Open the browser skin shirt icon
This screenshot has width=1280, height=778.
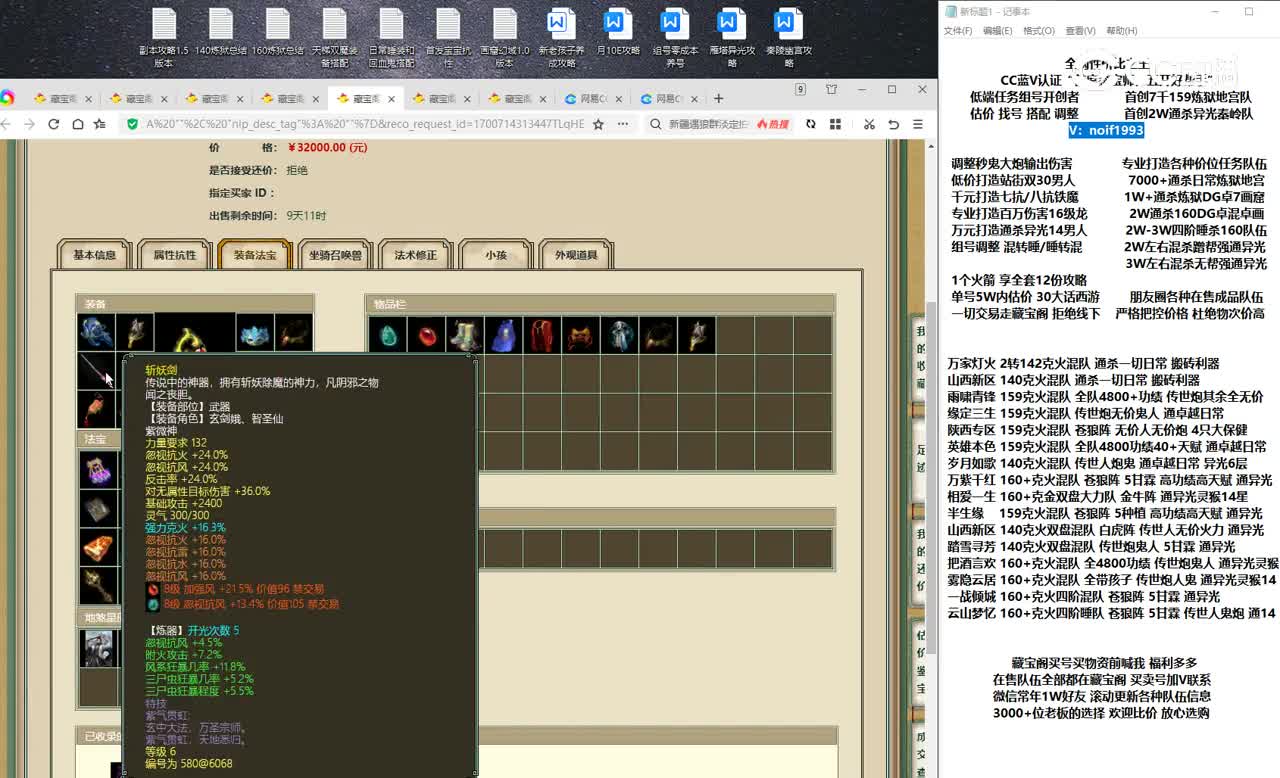[x=831, y=89]
